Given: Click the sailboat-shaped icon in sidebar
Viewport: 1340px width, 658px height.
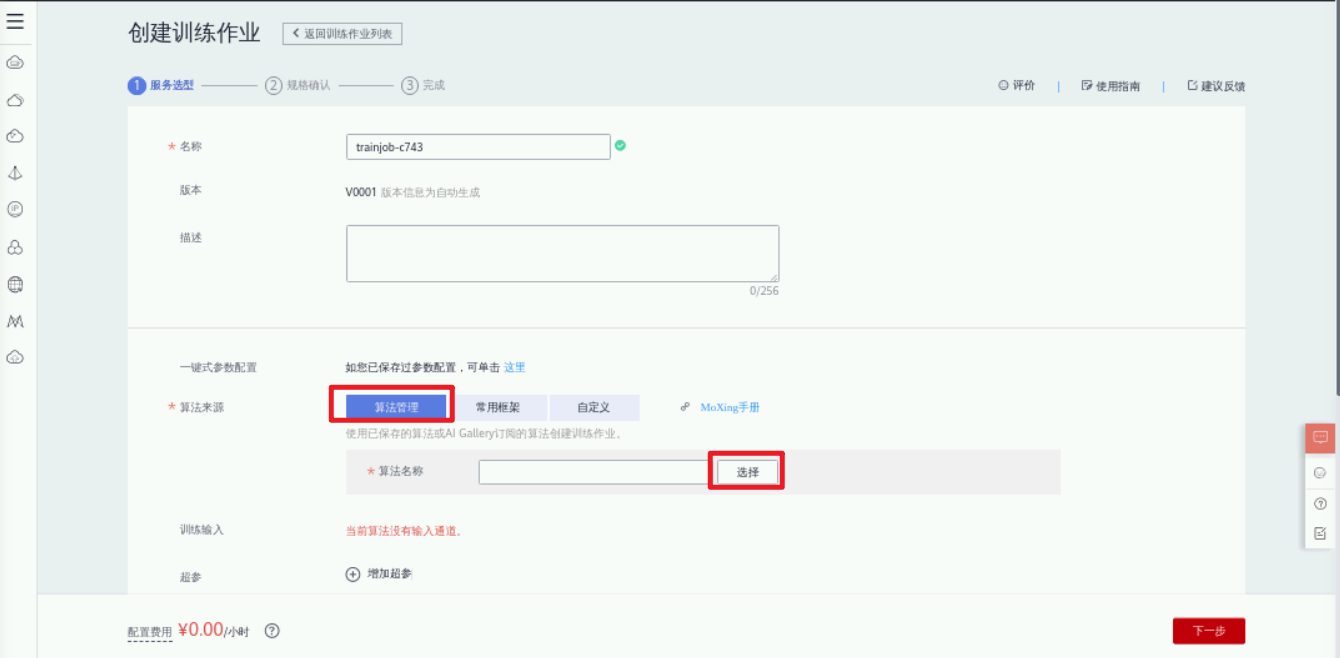Looking at the screenshot, I should (15, 173).
